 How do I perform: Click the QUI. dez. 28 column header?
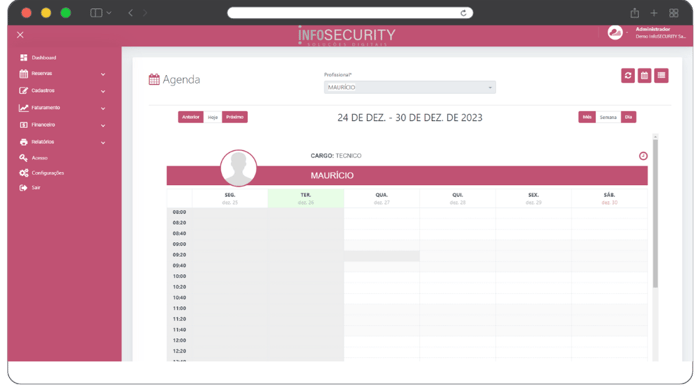click(457, 199)
